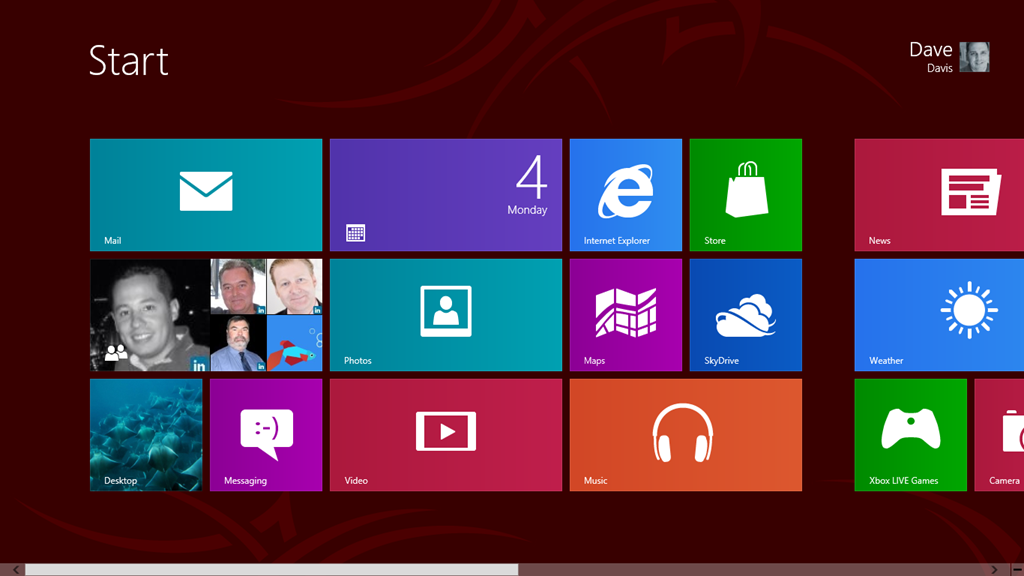Viewport: 1024px width, 576px height.
Task: Open the SkyDrive cloud tile
Action: (746, 315)
